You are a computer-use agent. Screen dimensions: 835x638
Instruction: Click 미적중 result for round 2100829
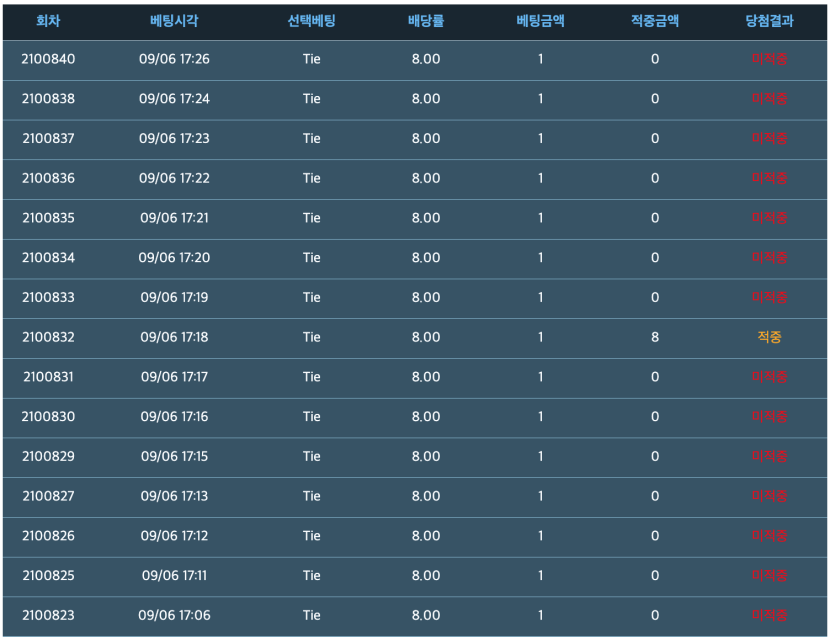pos(769,456)
